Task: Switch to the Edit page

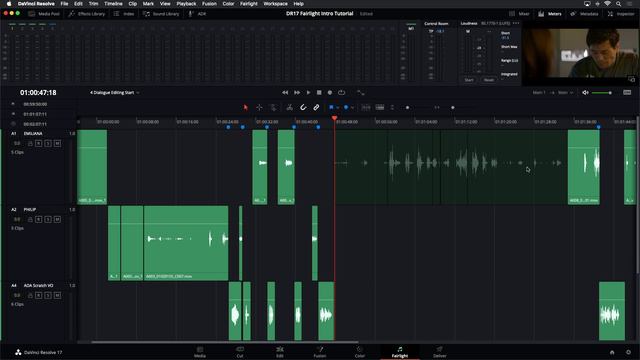Action: click(x=280, y=351)
